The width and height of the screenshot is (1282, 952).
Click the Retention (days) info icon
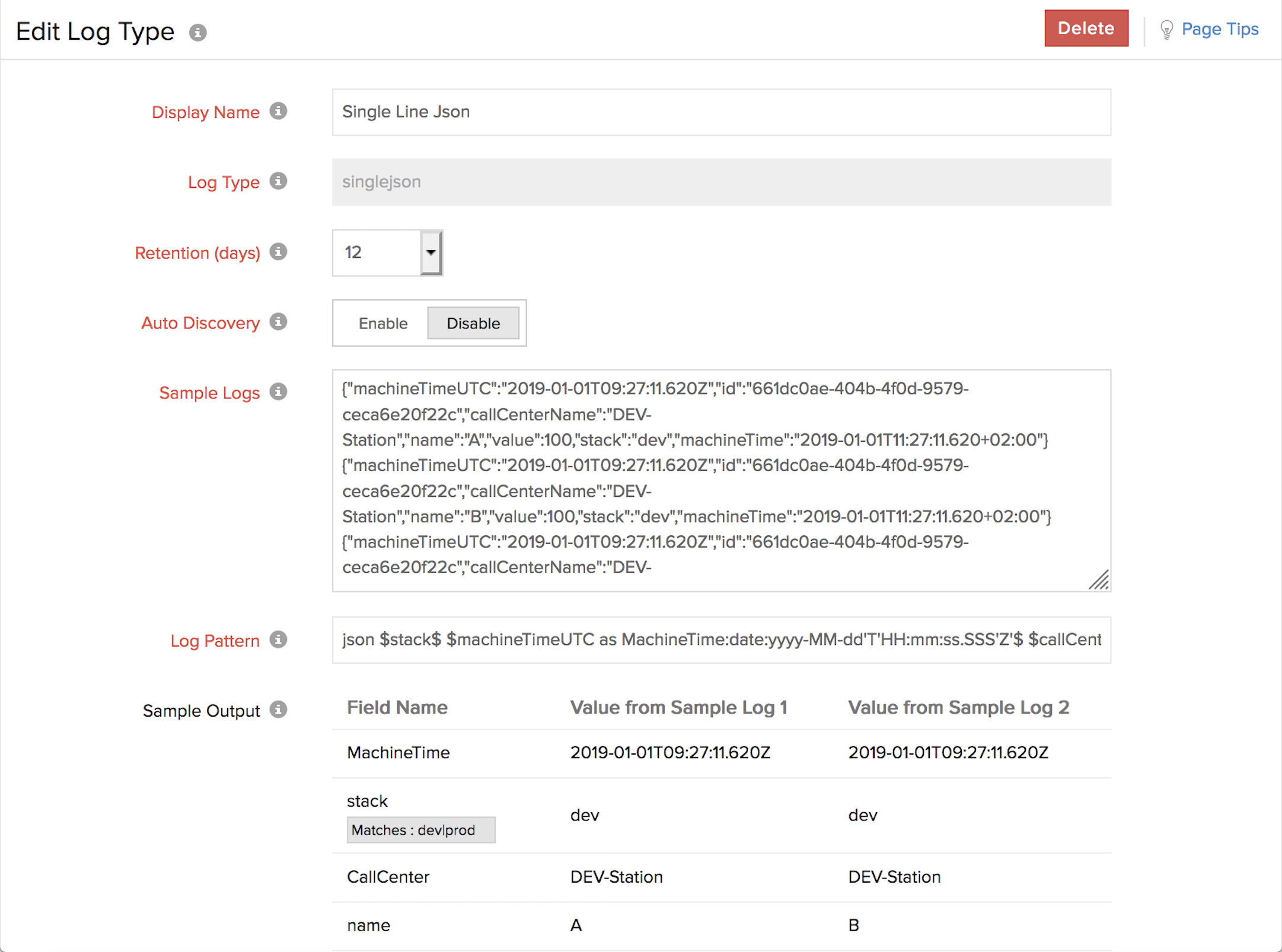278,252
